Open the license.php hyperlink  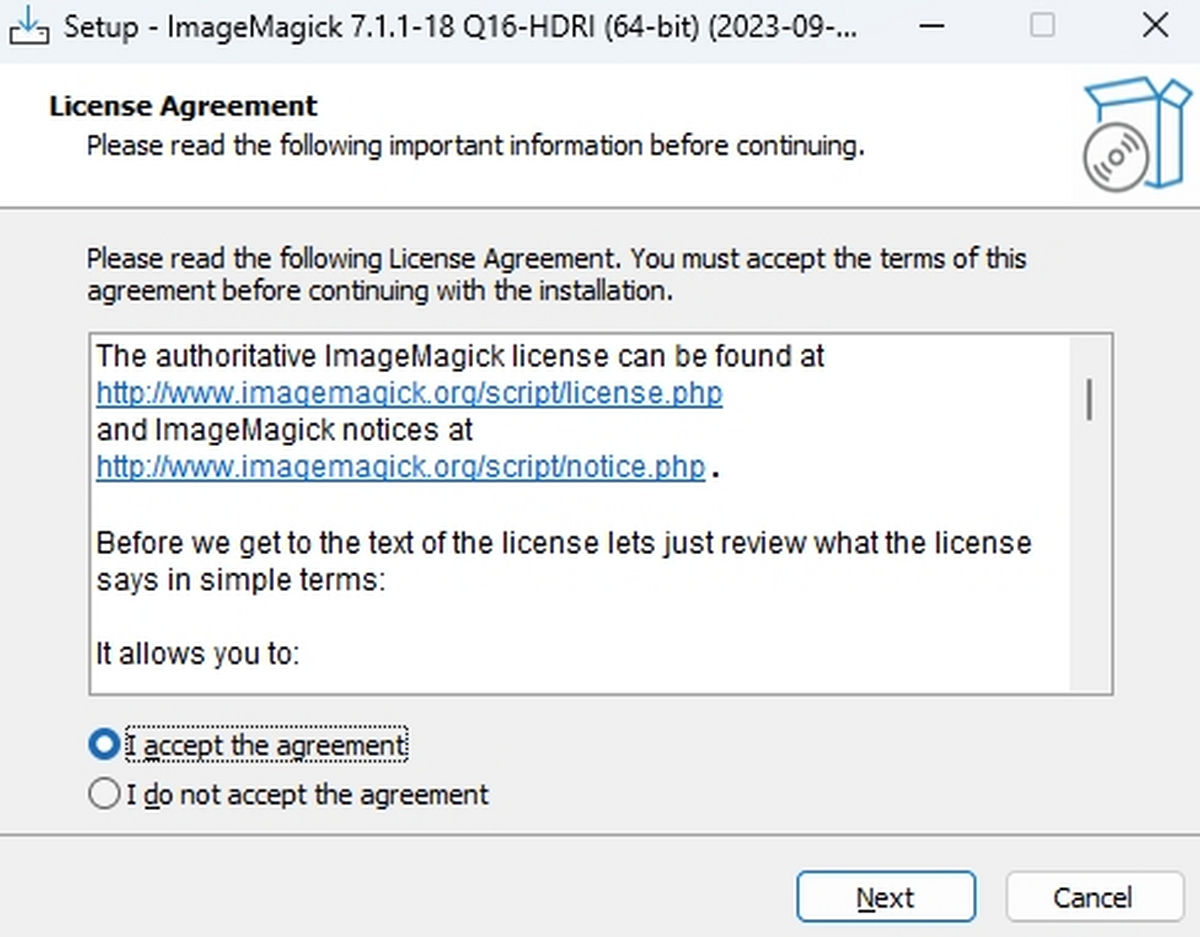[409, 393]
